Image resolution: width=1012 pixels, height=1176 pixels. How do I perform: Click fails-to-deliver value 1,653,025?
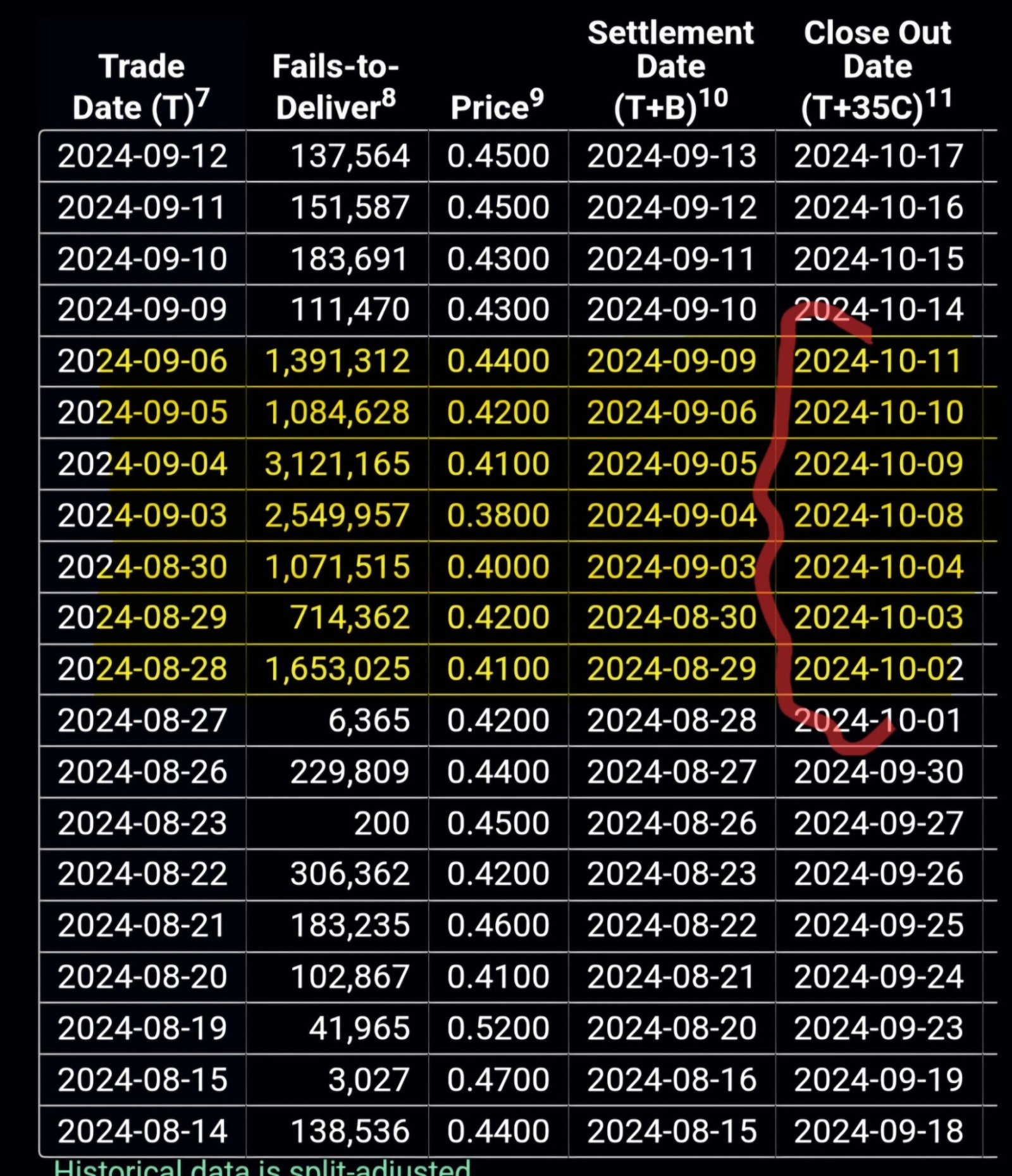[337, 669]
